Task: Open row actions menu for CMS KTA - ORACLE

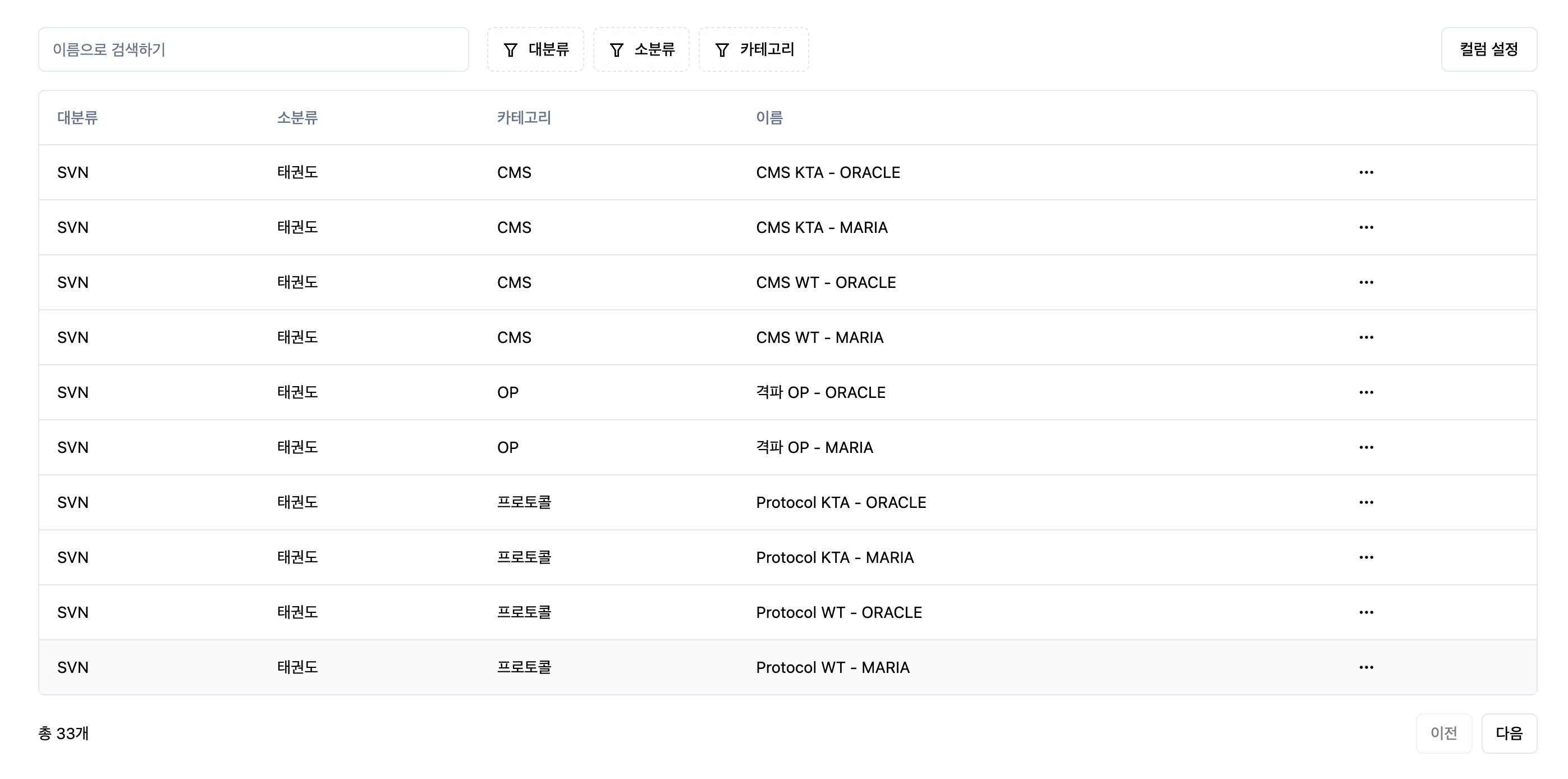Action: 1366,172
